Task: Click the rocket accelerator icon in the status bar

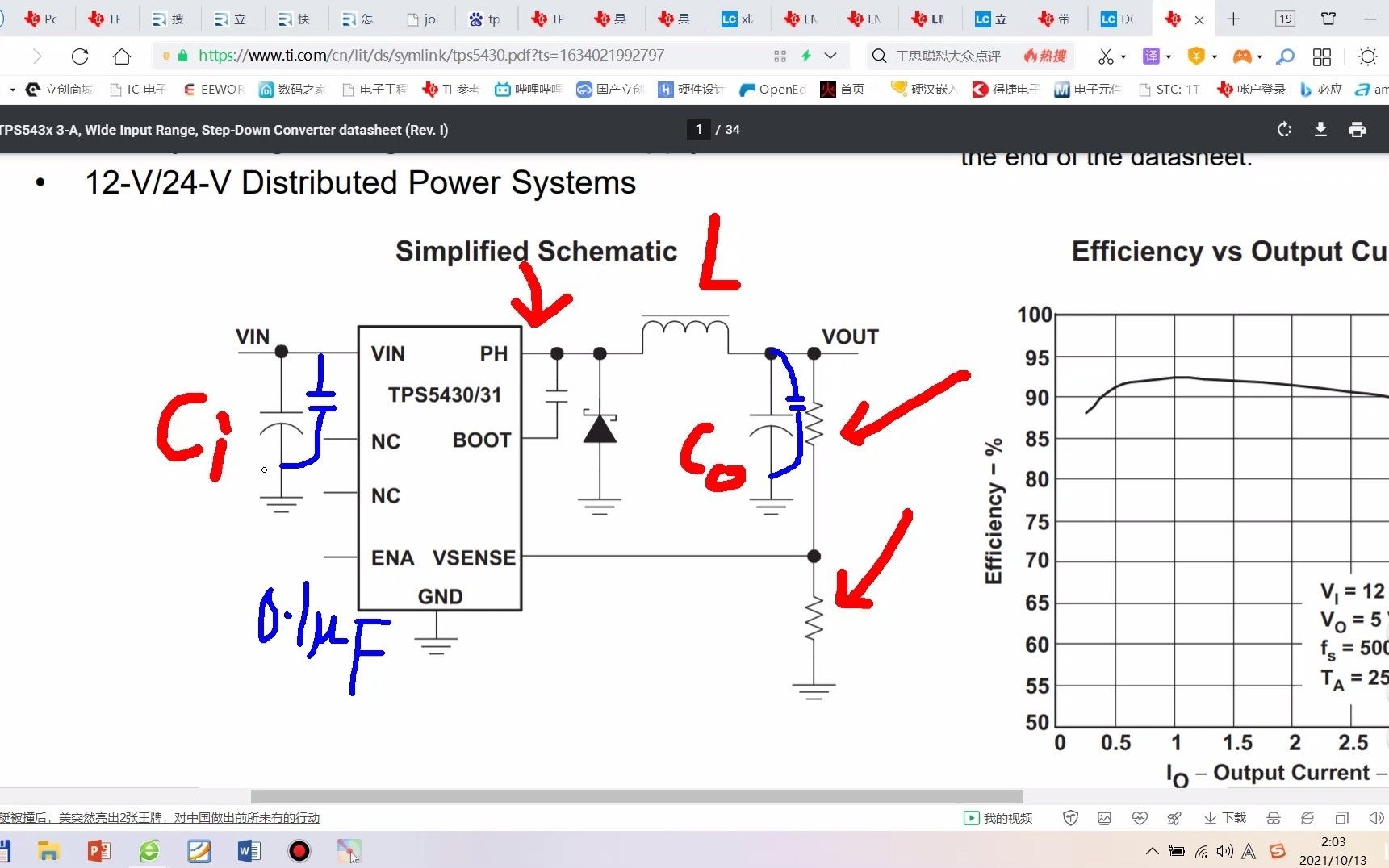Action: point(1174,818)
